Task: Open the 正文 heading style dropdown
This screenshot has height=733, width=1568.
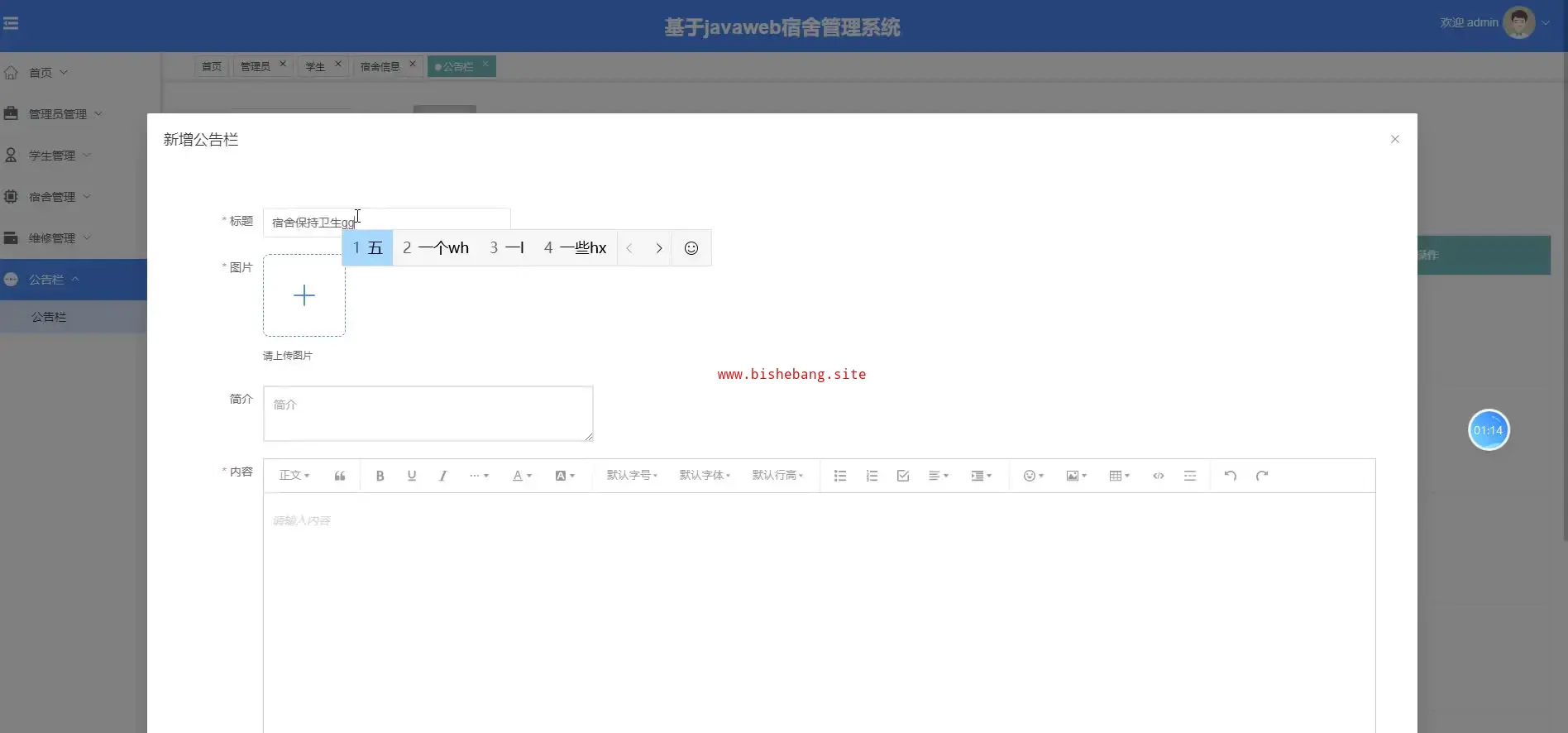Action: 294,476
